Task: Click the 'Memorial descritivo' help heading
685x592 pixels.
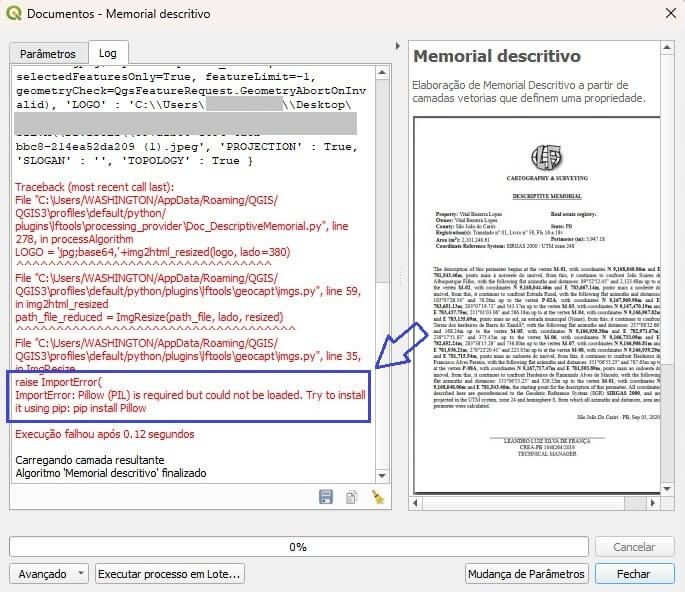Action: pos(497,56)
